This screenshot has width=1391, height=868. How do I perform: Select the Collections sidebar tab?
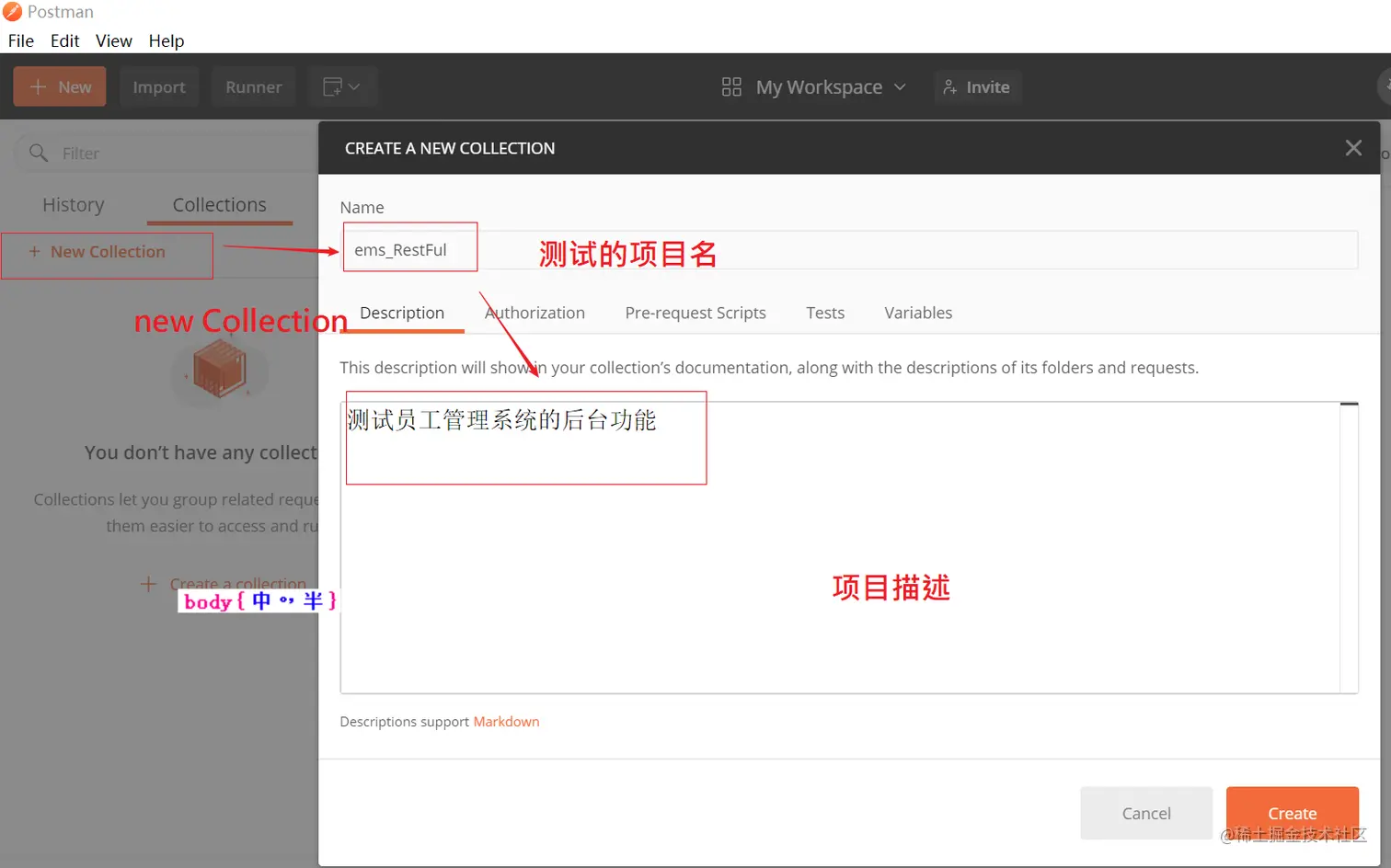pyautogui.click(x=219, y=205)
